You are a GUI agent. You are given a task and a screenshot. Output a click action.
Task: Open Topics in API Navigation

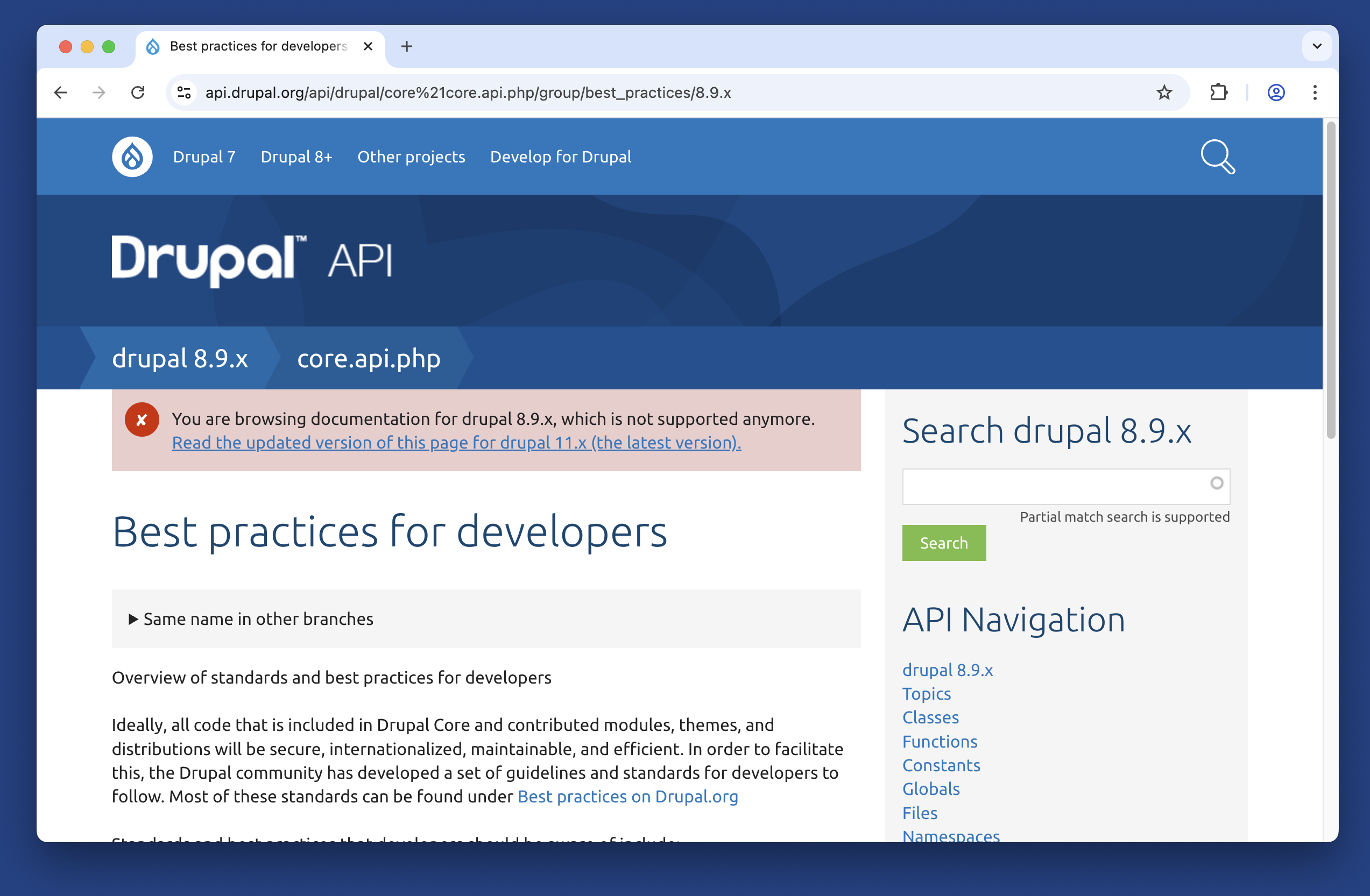926,693
